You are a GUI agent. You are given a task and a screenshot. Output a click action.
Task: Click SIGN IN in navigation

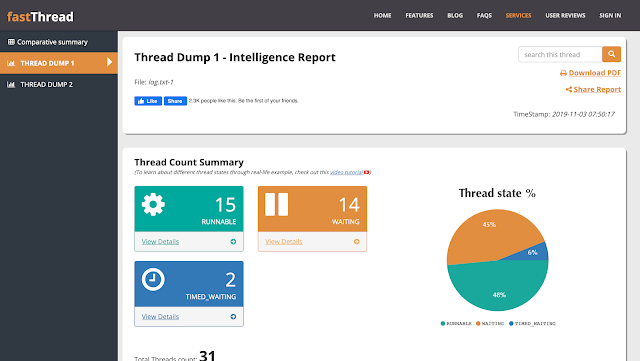tap(610, 16)
